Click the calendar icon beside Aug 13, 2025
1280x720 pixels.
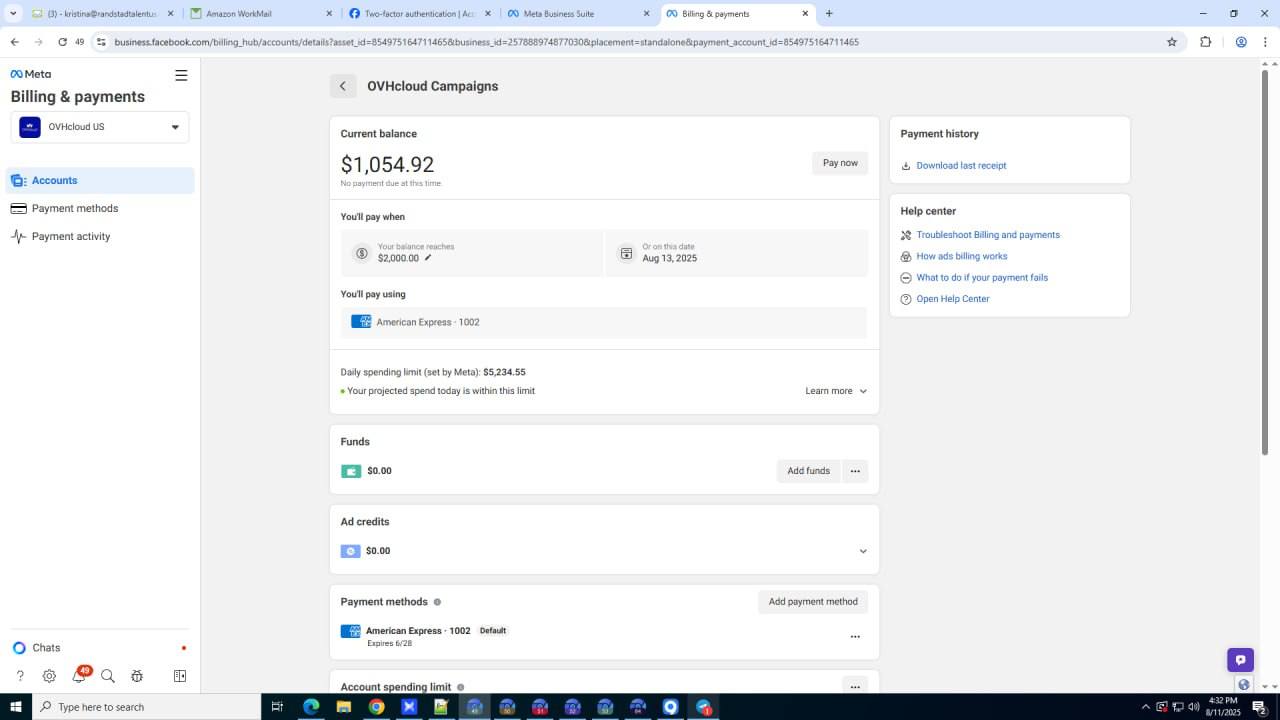coord(626,254)
